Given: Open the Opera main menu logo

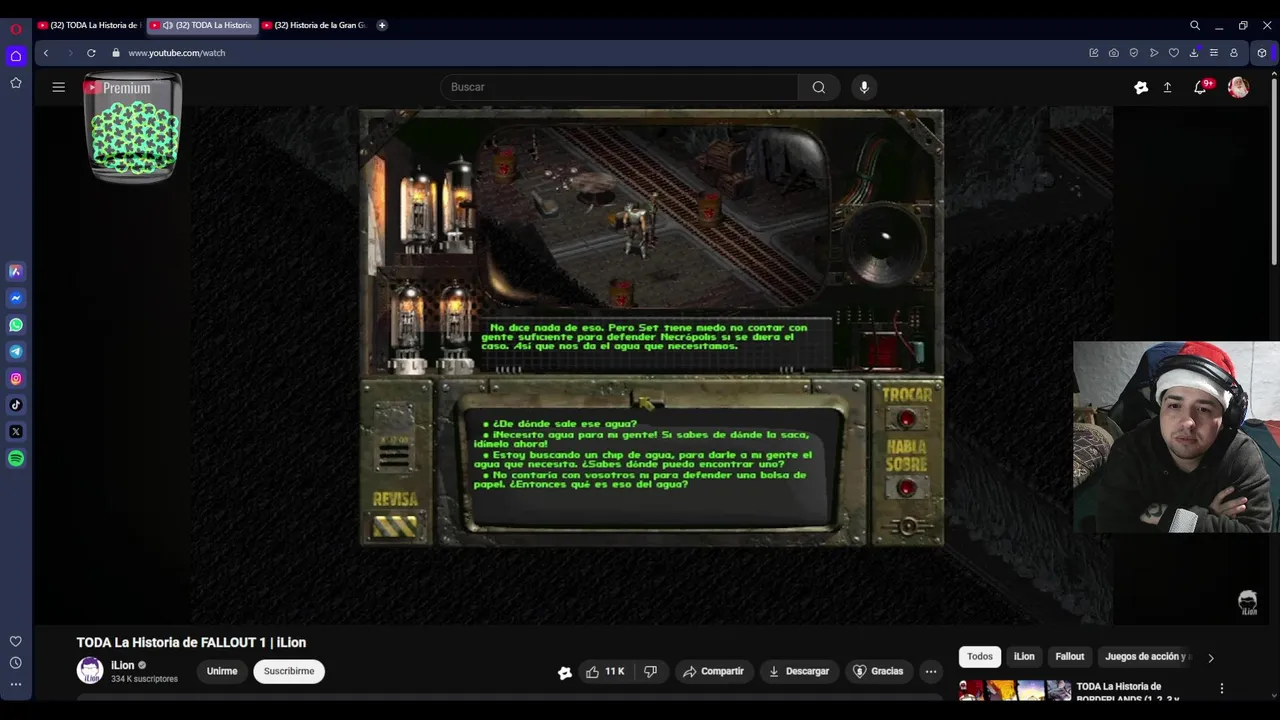Looking at the screenshot, I should (16, 29).
